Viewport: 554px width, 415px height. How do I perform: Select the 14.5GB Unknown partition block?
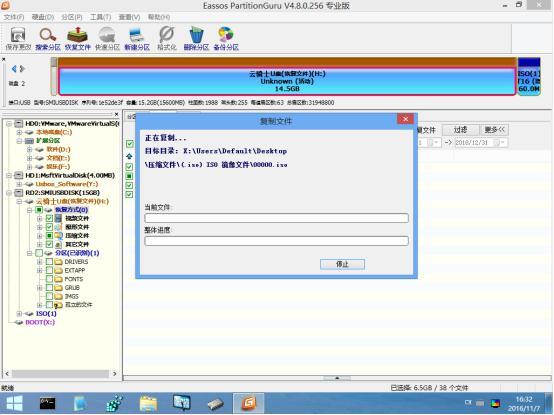(287, 81)
